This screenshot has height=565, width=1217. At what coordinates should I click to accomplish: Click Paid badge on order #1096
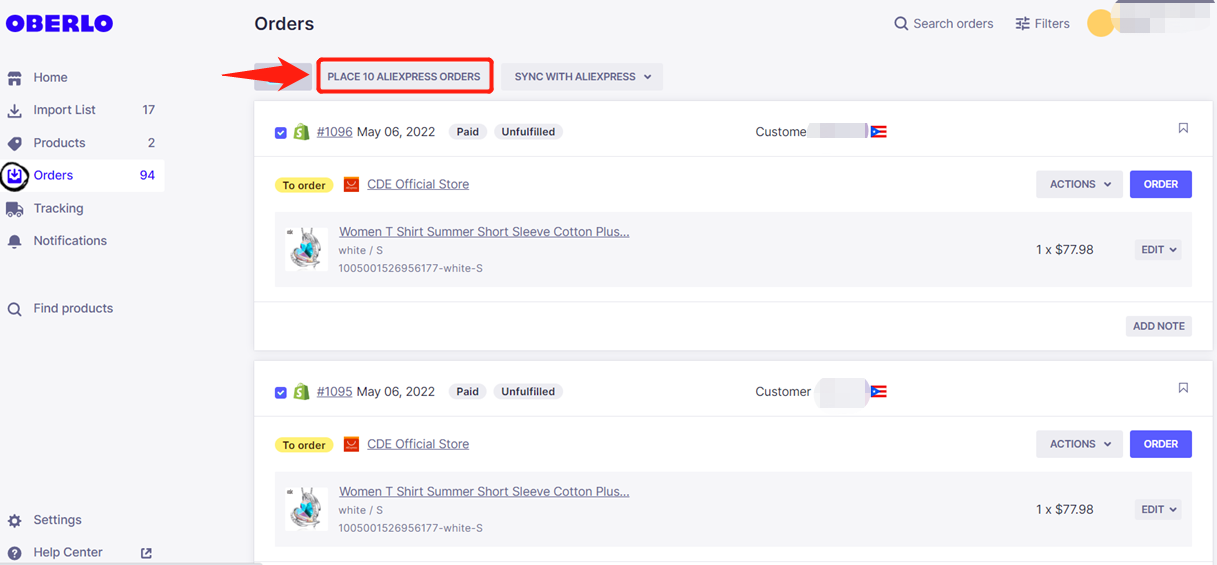(468, 132)
